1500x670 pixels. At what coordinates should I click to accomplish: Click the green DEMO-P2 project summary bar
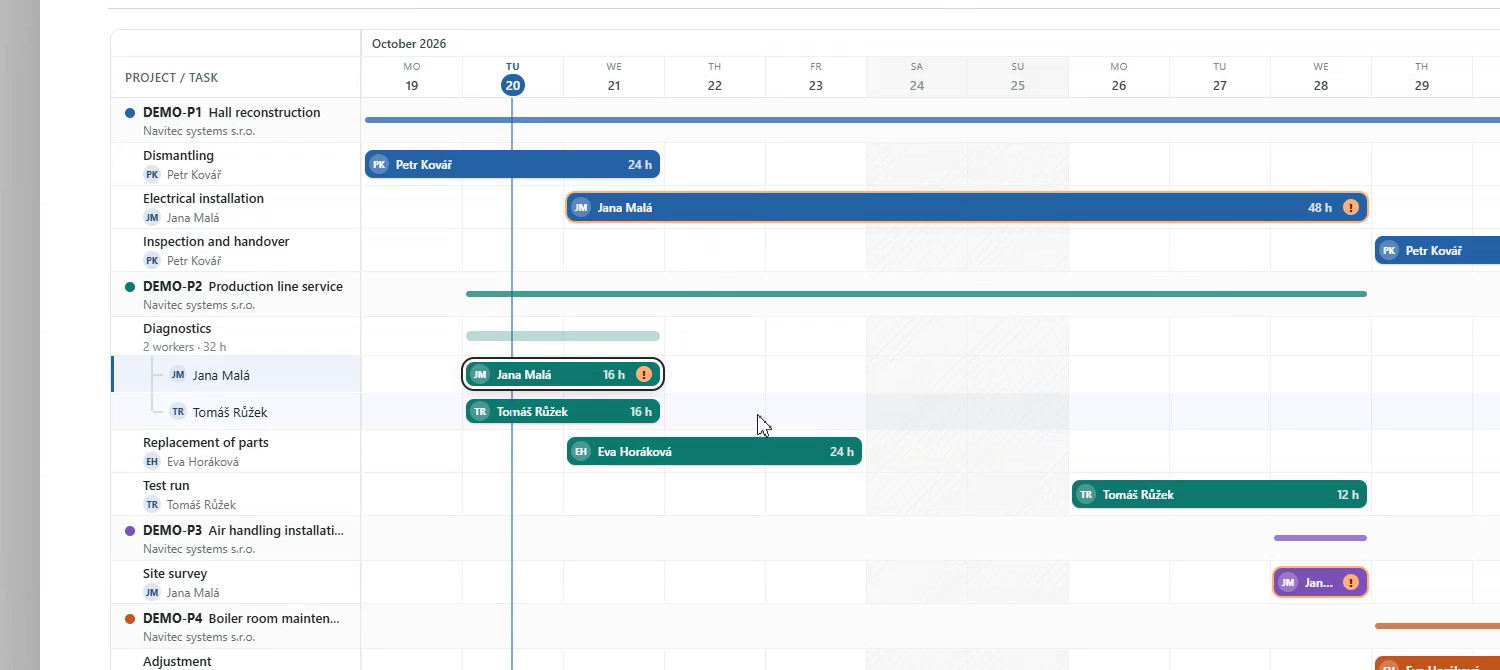click(916, 294)
